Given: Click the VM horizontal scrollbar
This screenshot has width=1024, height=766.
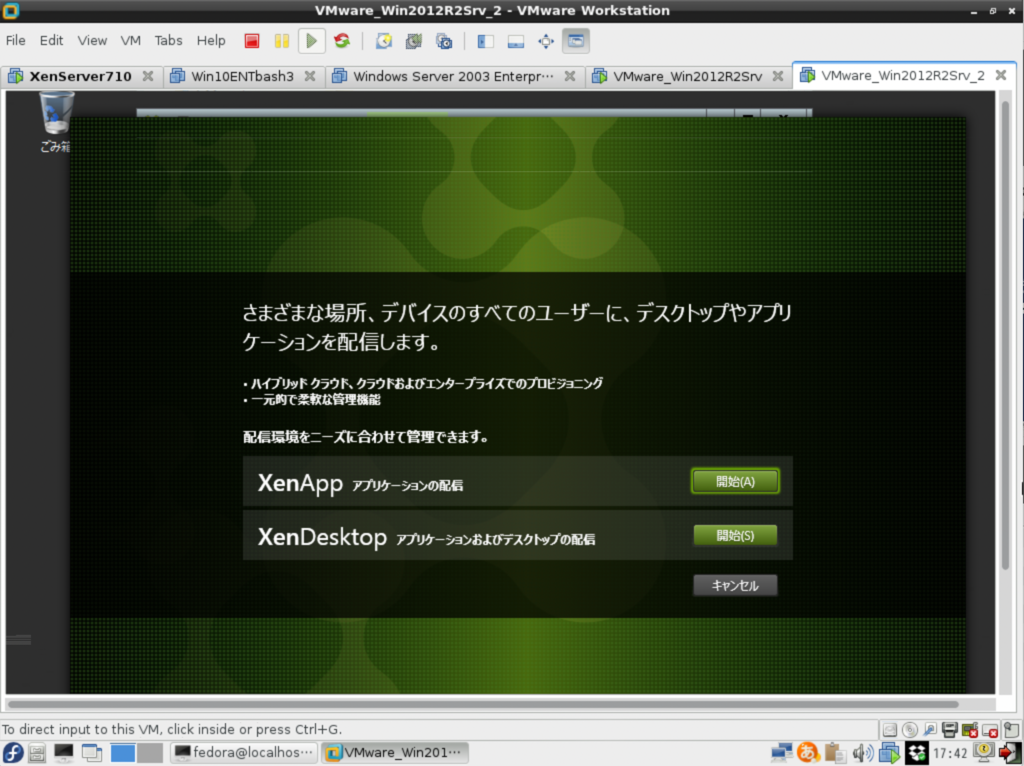Looking at the screenshot, I should click(483, 705).
